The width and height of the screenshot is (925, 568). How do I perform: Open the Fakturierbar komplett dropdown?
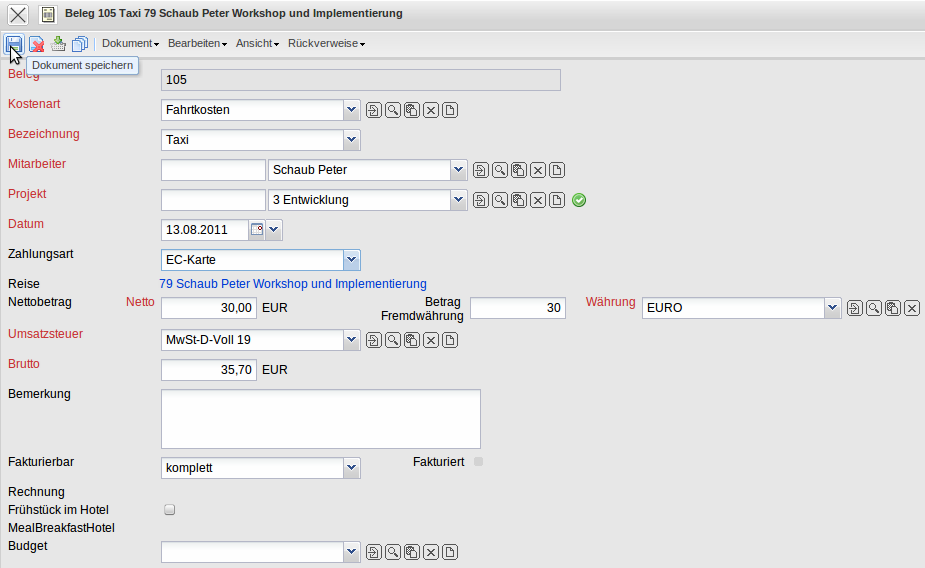tap(351, 468)
